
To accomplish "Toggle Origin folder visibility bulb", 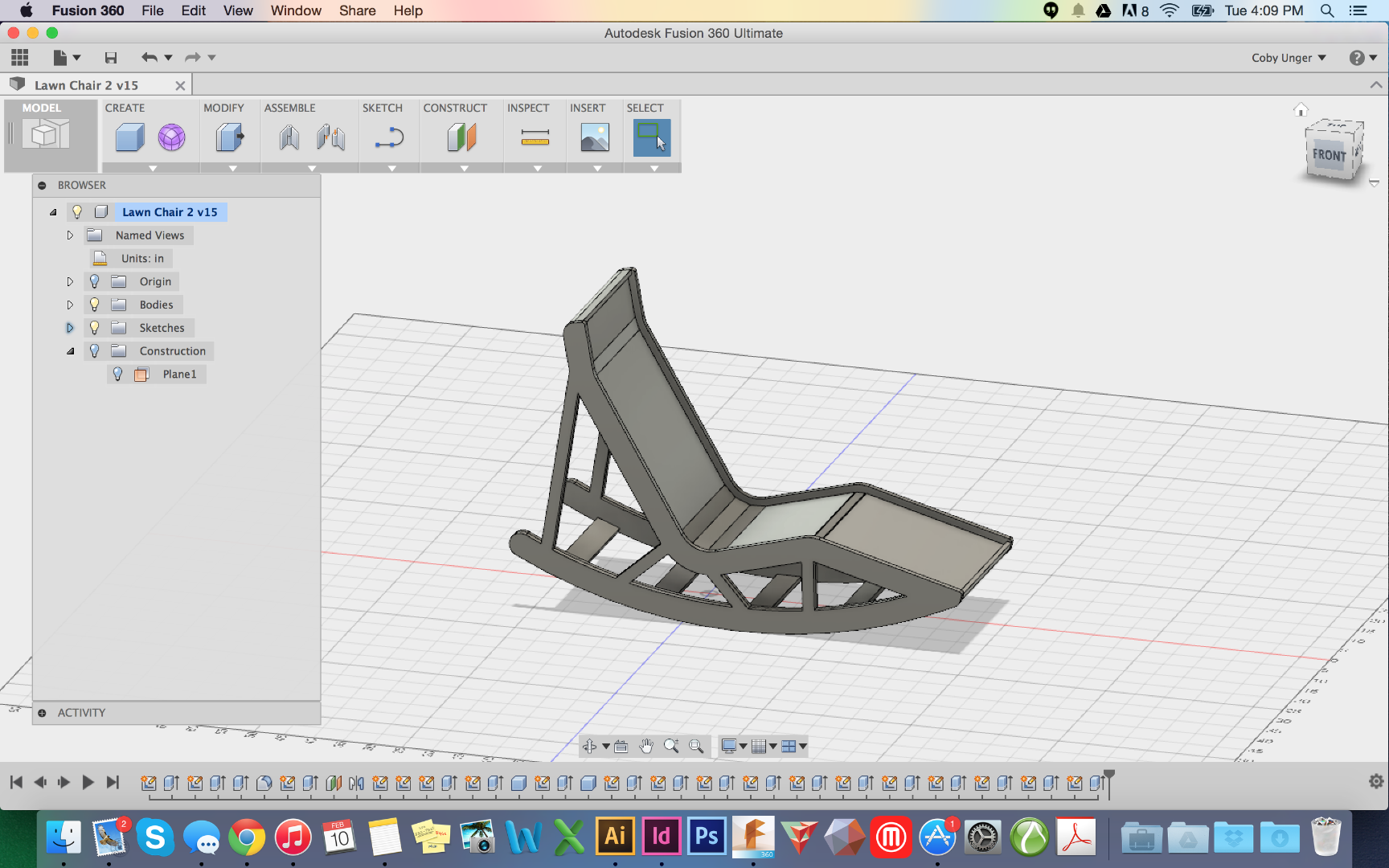I will (x=95, y=281).
